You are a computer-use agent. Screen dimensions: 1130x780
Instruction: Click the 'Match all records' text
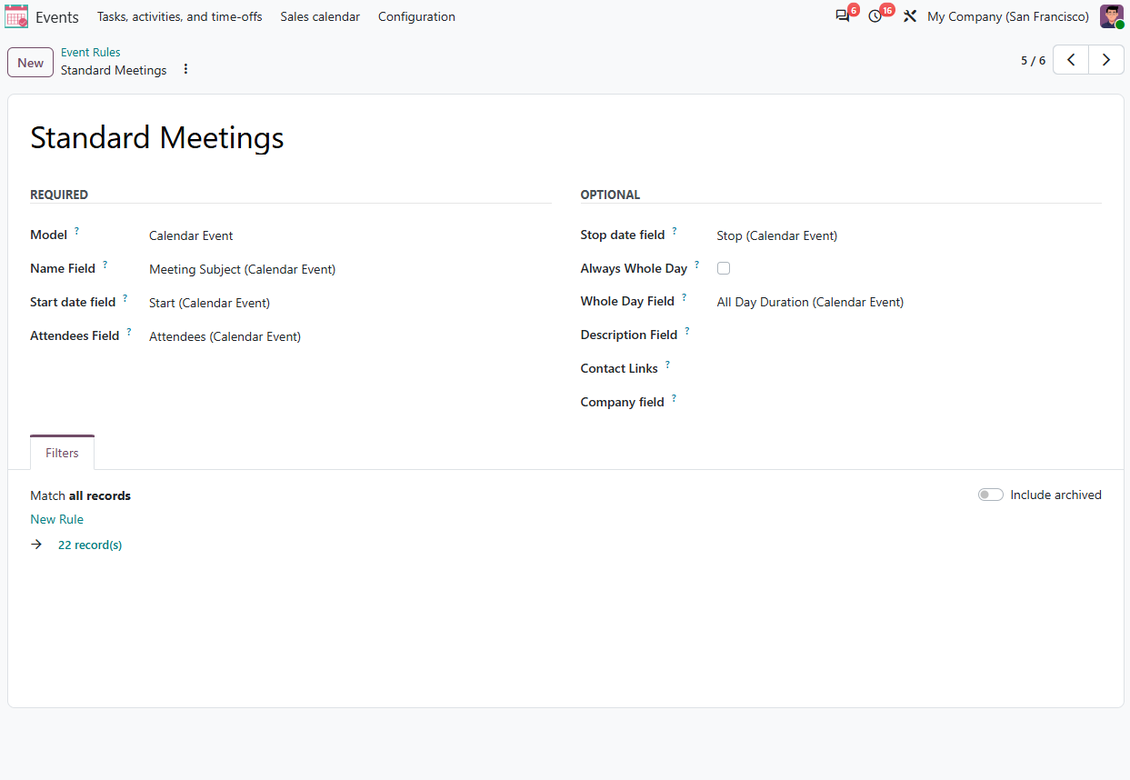(x=80, y=495)
